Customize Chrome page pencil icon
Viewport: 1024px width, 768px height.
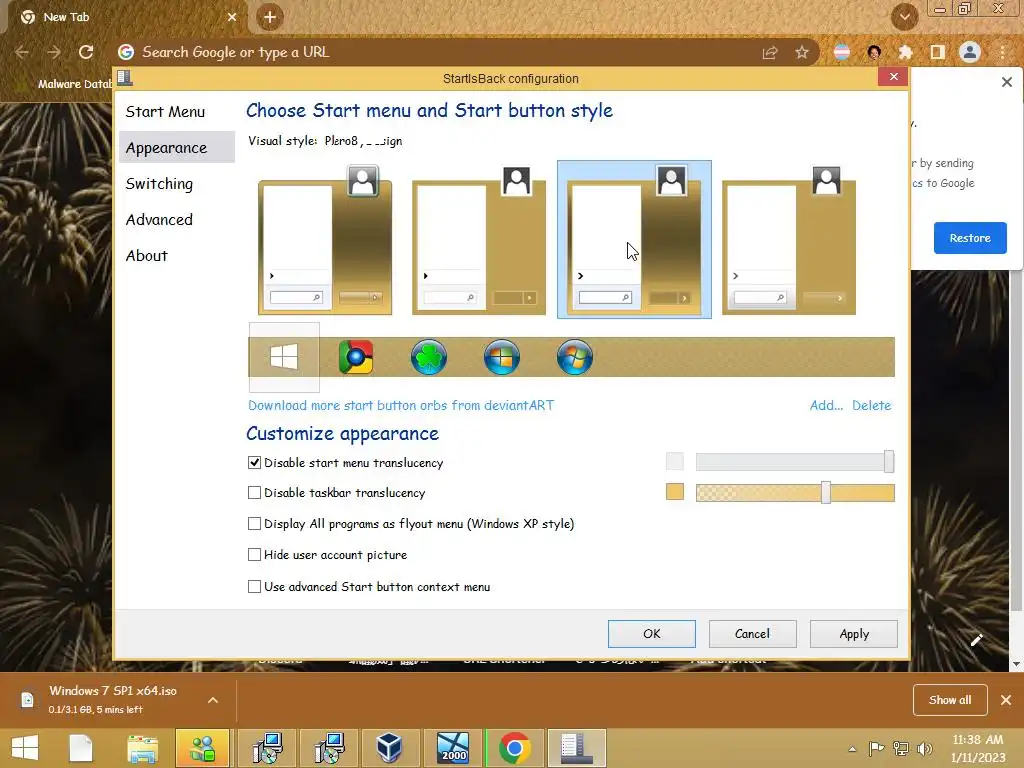pyautogui.click(x=976, y=640)
